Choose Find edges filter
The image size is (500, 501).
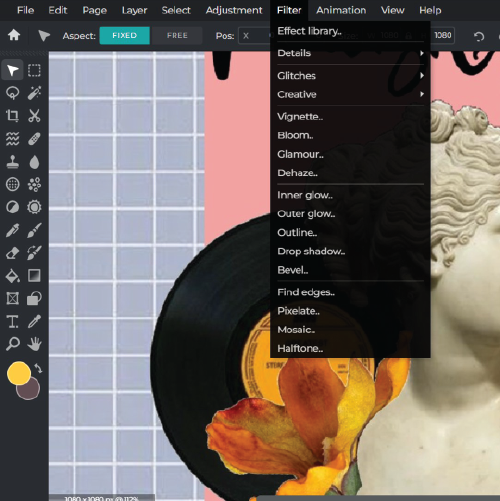click(x=350, y=292)
